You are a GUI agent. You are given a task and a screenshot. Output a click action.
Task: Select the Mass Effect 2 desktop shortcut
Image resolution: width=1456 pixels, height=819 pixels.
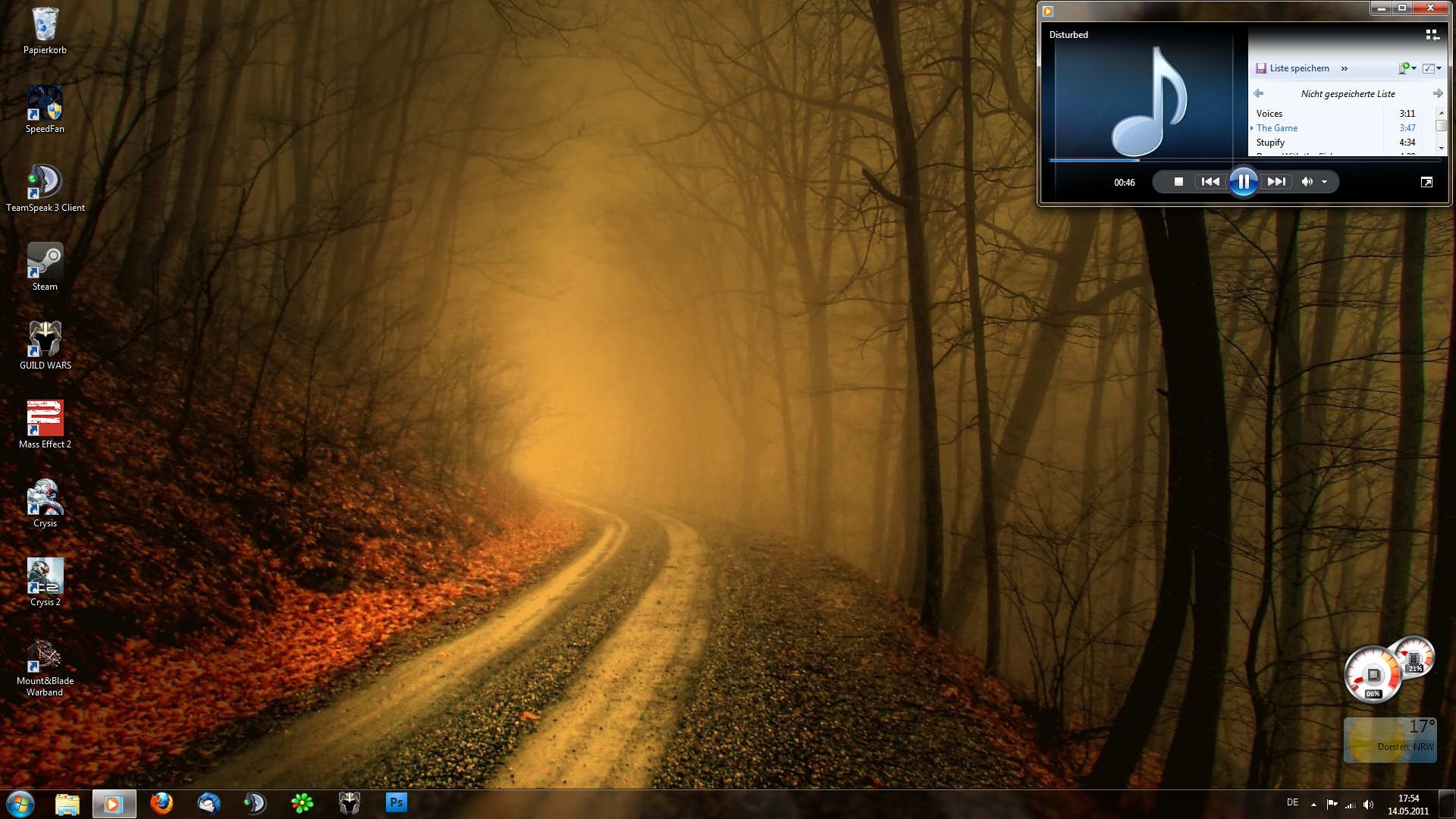pyautogui.click(x=45, y=425)
